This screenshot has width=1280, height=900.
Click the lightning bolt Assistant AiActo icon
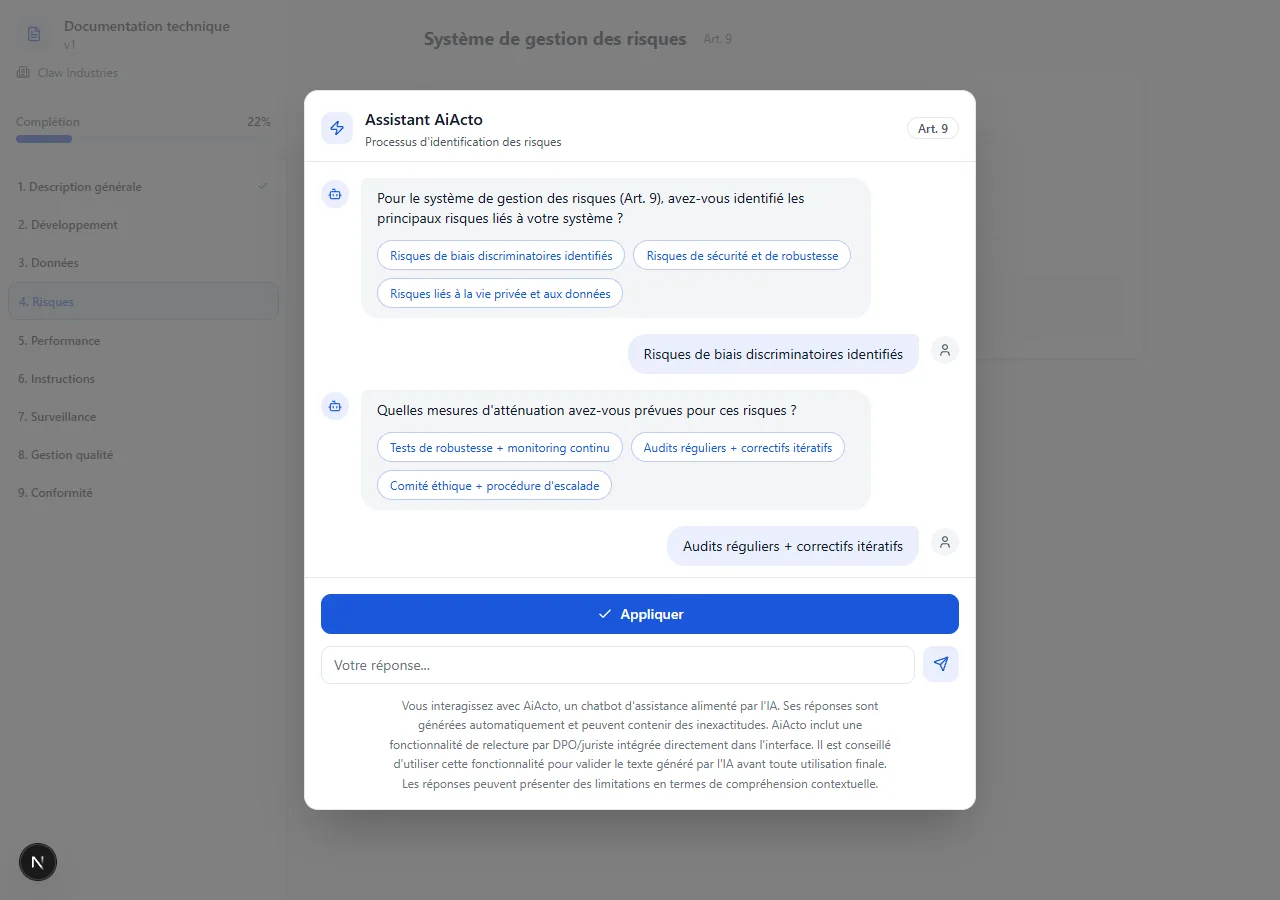pos(337,128)
